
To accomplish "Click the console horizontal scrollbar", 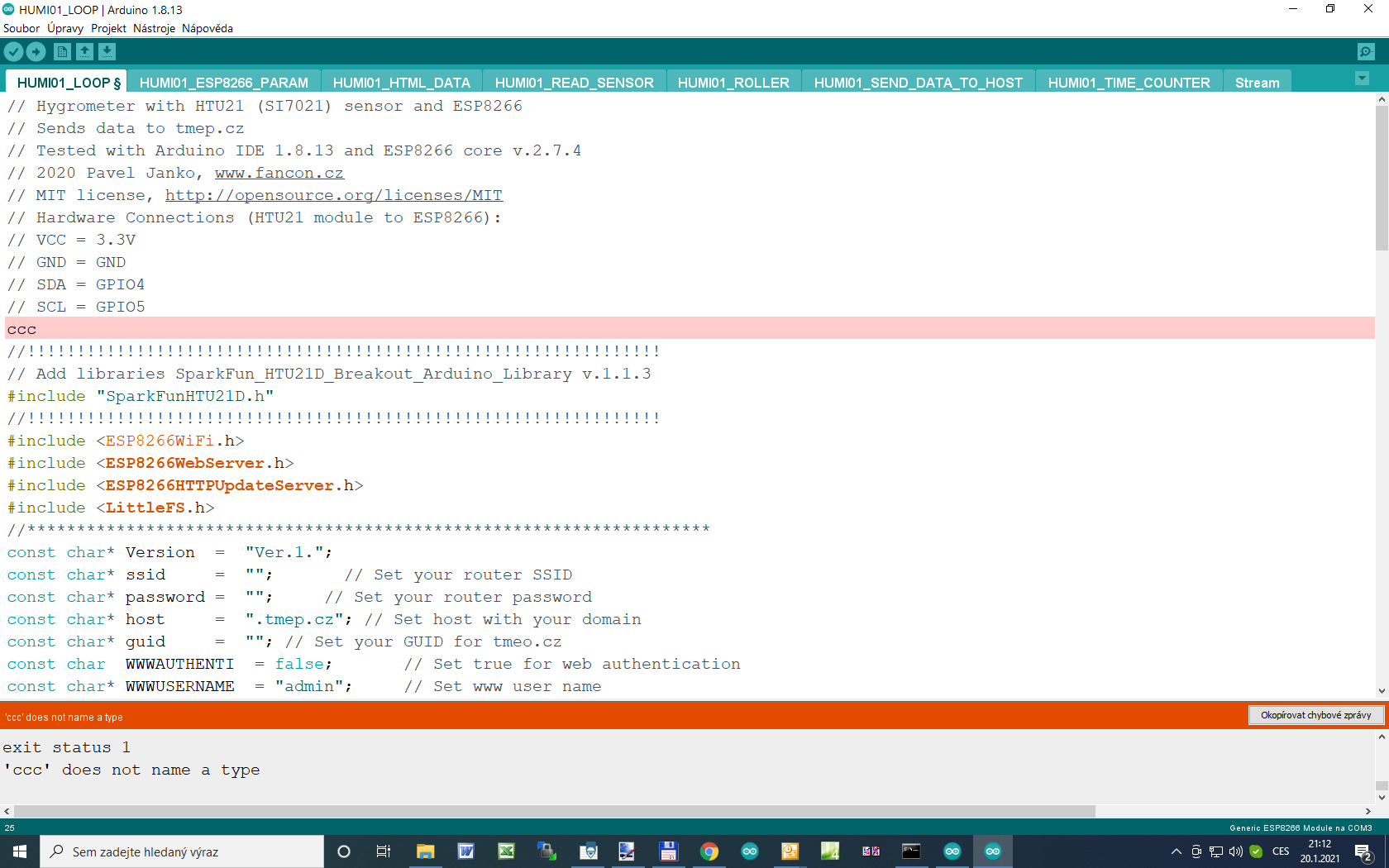I will [x=554, y=811].
